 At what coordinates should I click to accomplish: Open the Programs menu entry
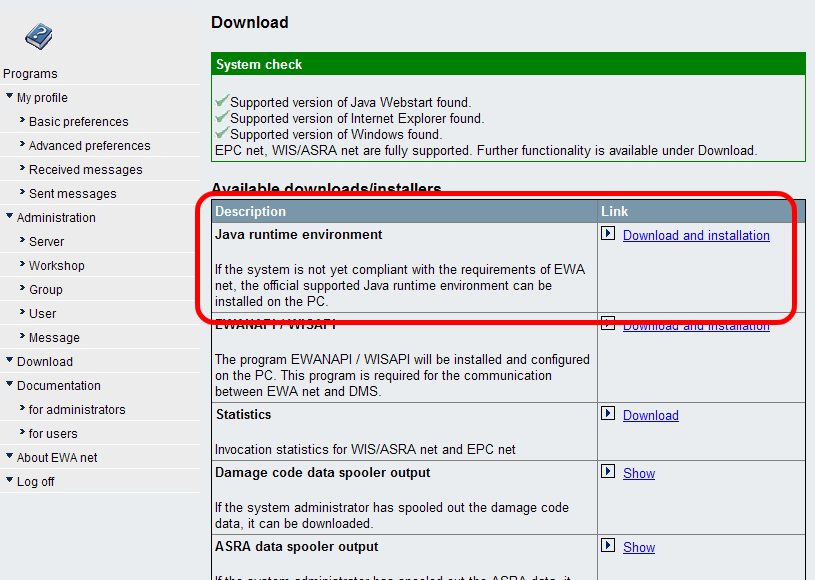[x=30, y=74]
